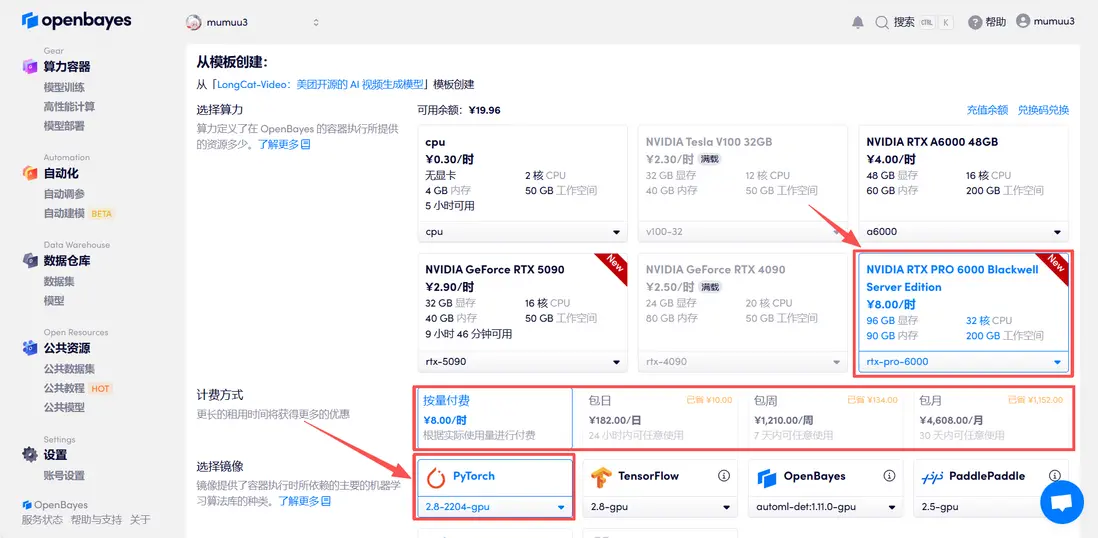
Task: Click the 充值余额 link
Action: pos(987,110)
